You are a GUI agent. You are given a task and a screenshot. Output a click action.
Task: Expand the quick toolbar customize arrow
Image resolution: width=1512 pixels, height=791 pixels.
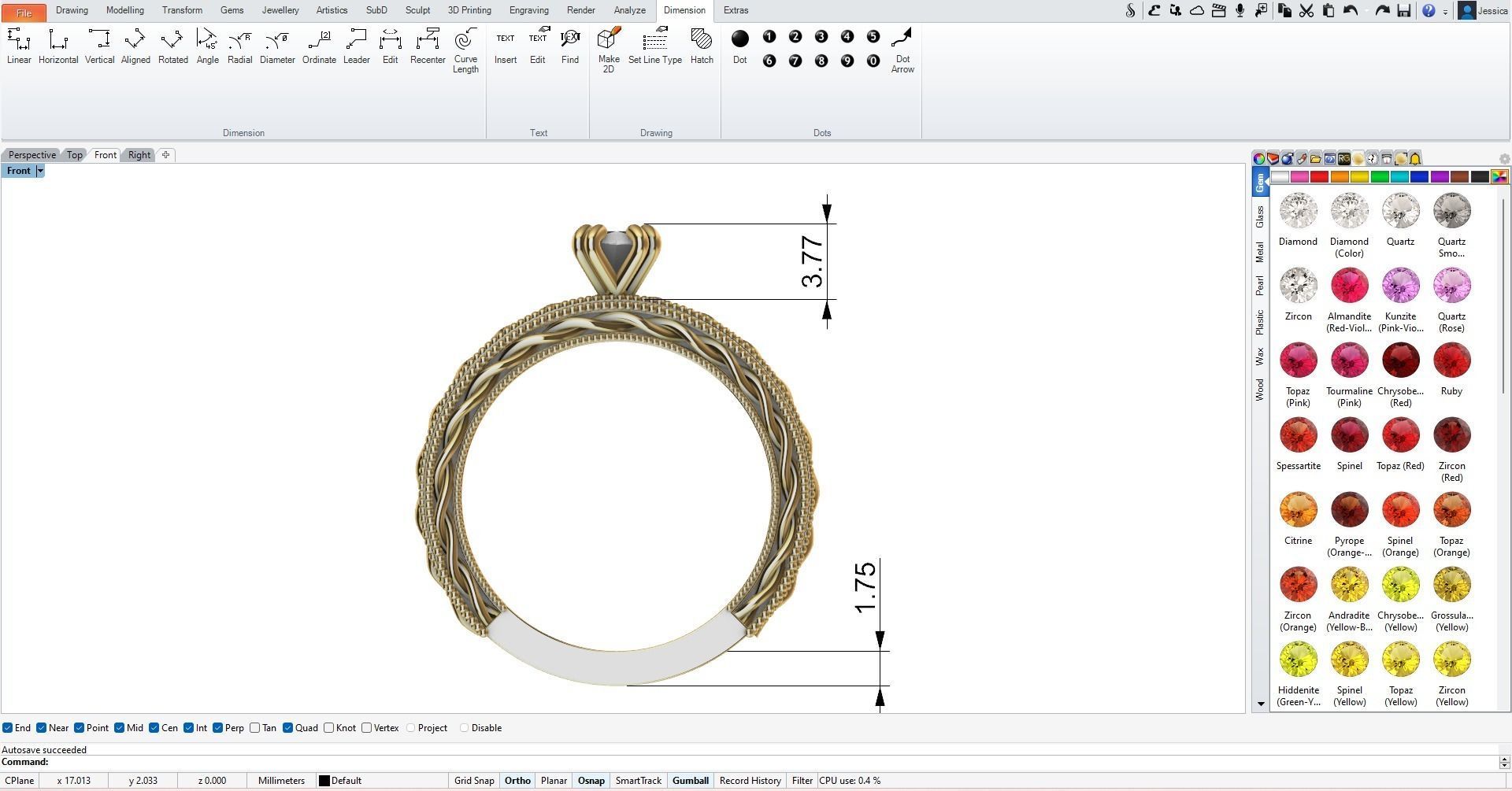(1445, 12)
